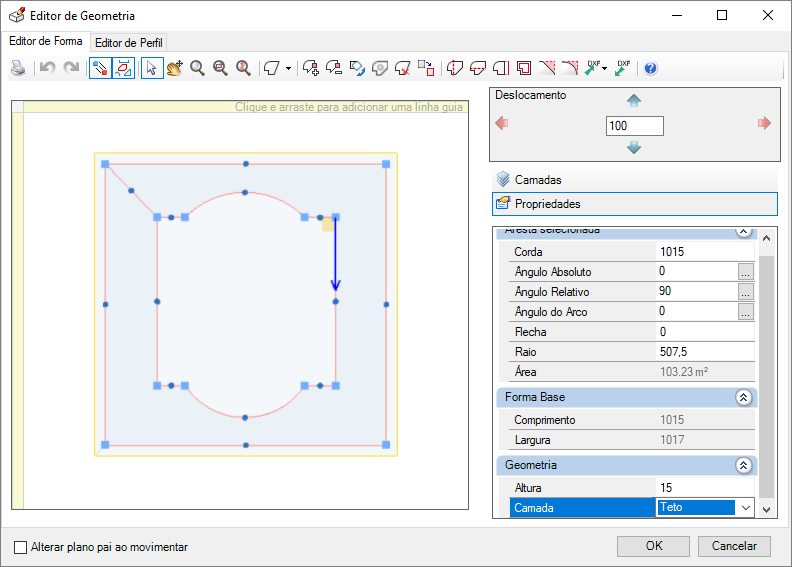Toggle the second snap edge toolbar button

coord(124,68)
